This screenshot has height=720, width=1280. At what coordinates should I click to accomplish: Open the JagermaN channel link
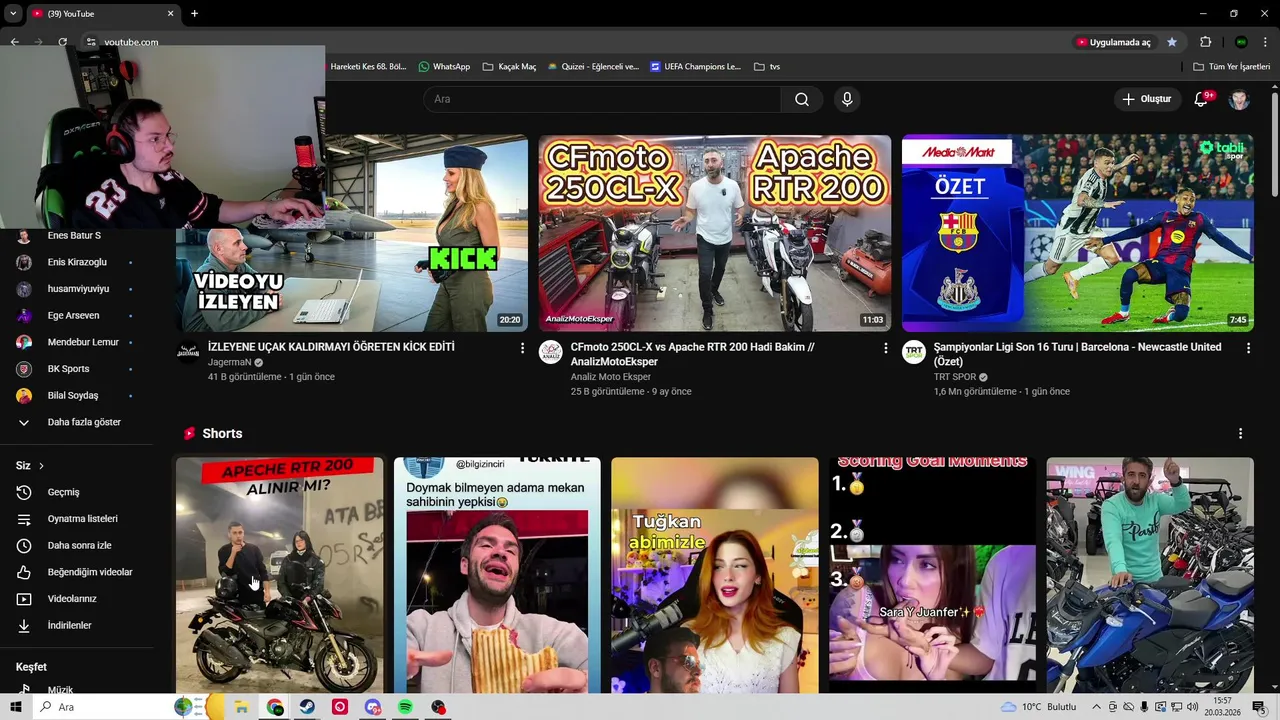pos(229,362)
